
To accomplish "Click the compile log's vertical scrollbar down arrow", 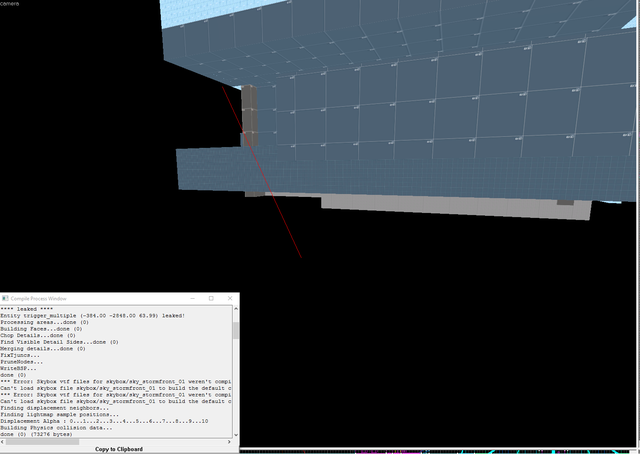I will [236, 435].
